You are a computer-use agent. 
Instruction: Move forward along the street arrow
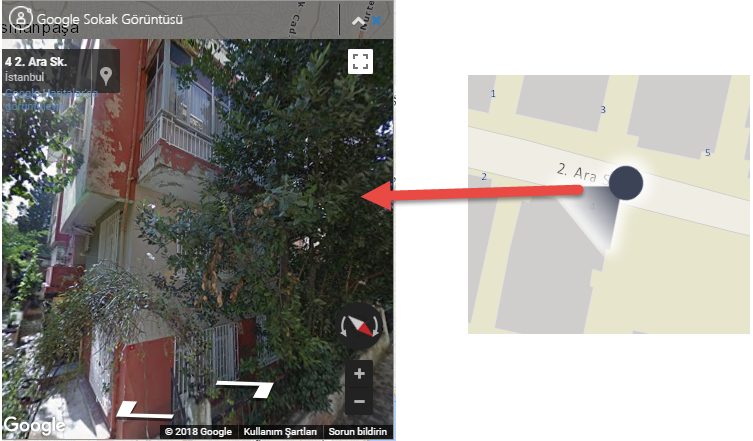coord(245,388)
